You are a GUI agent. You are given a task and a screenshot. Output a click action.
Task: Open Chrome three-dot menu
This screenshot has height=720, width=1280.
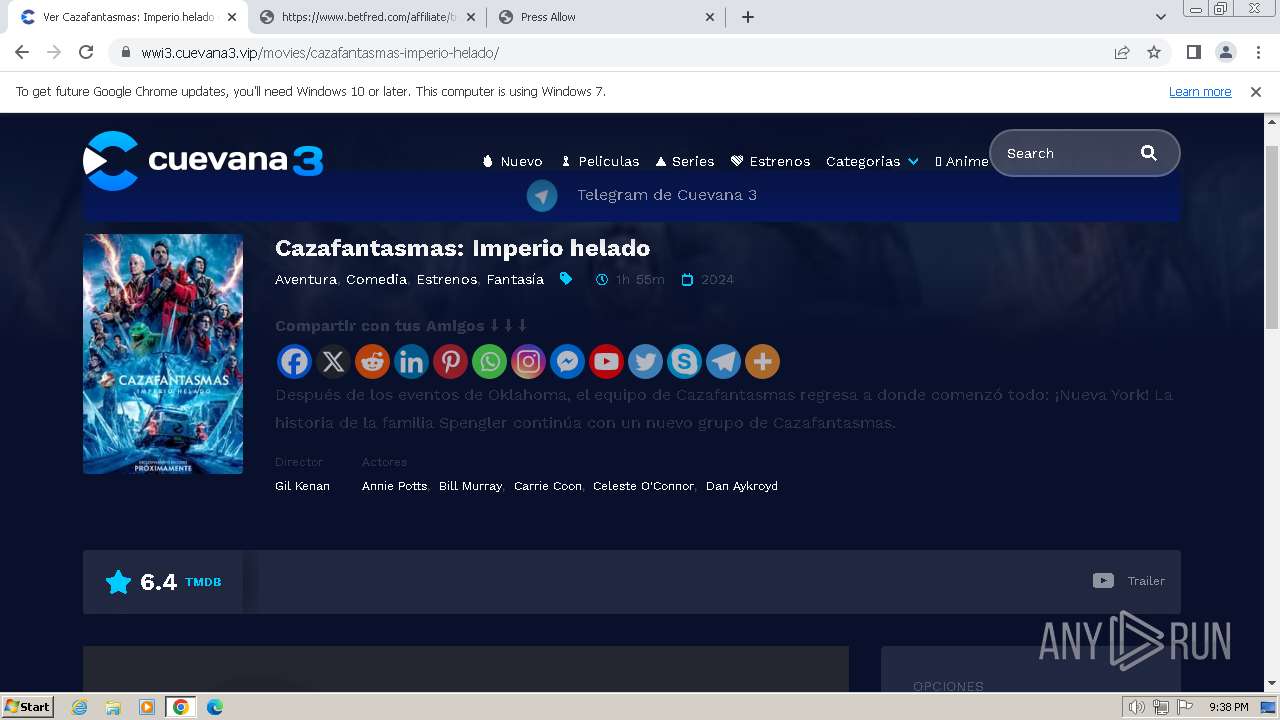click(x=1257, y=52)
